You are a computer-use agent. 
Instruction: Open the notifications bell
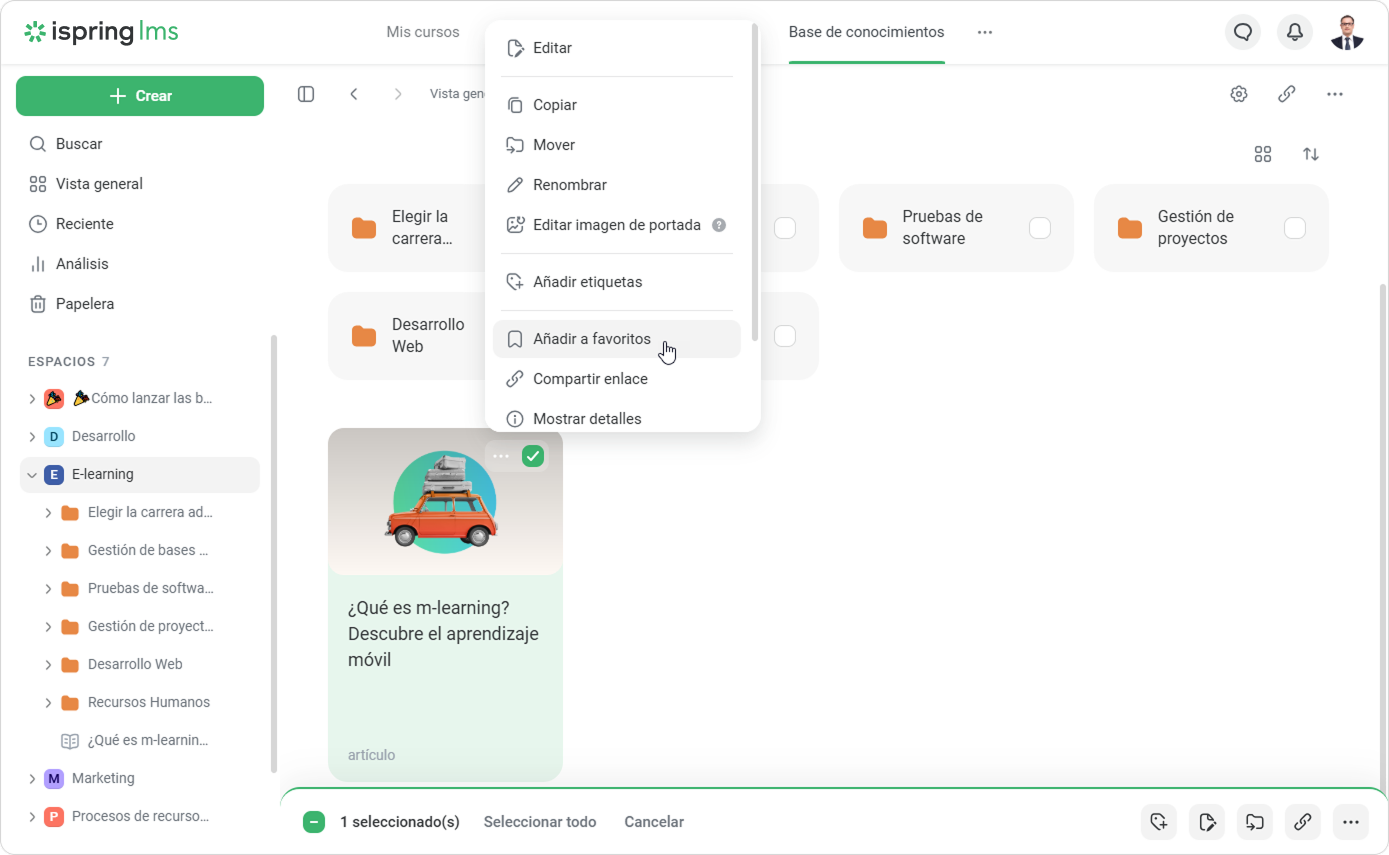1295,32
